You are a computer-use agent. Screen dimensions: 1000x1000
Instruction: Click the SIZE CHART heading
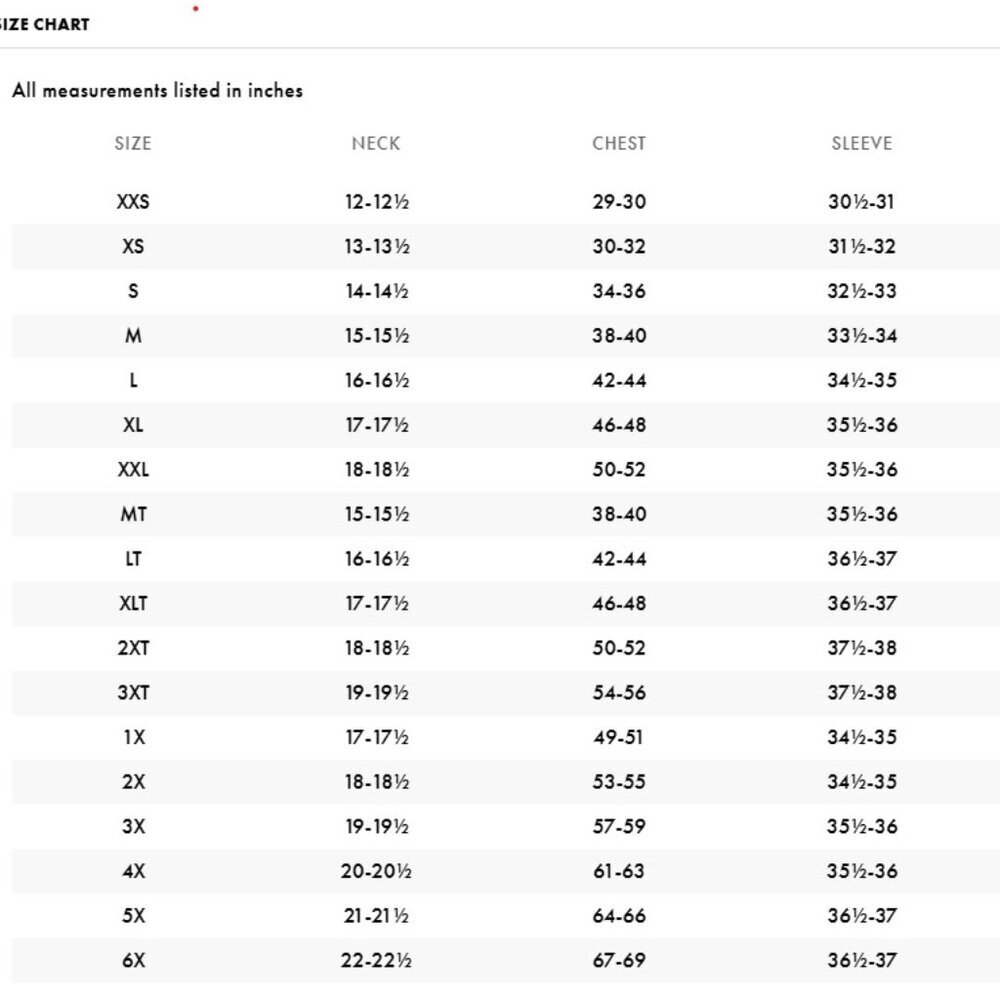click(44, 24)
